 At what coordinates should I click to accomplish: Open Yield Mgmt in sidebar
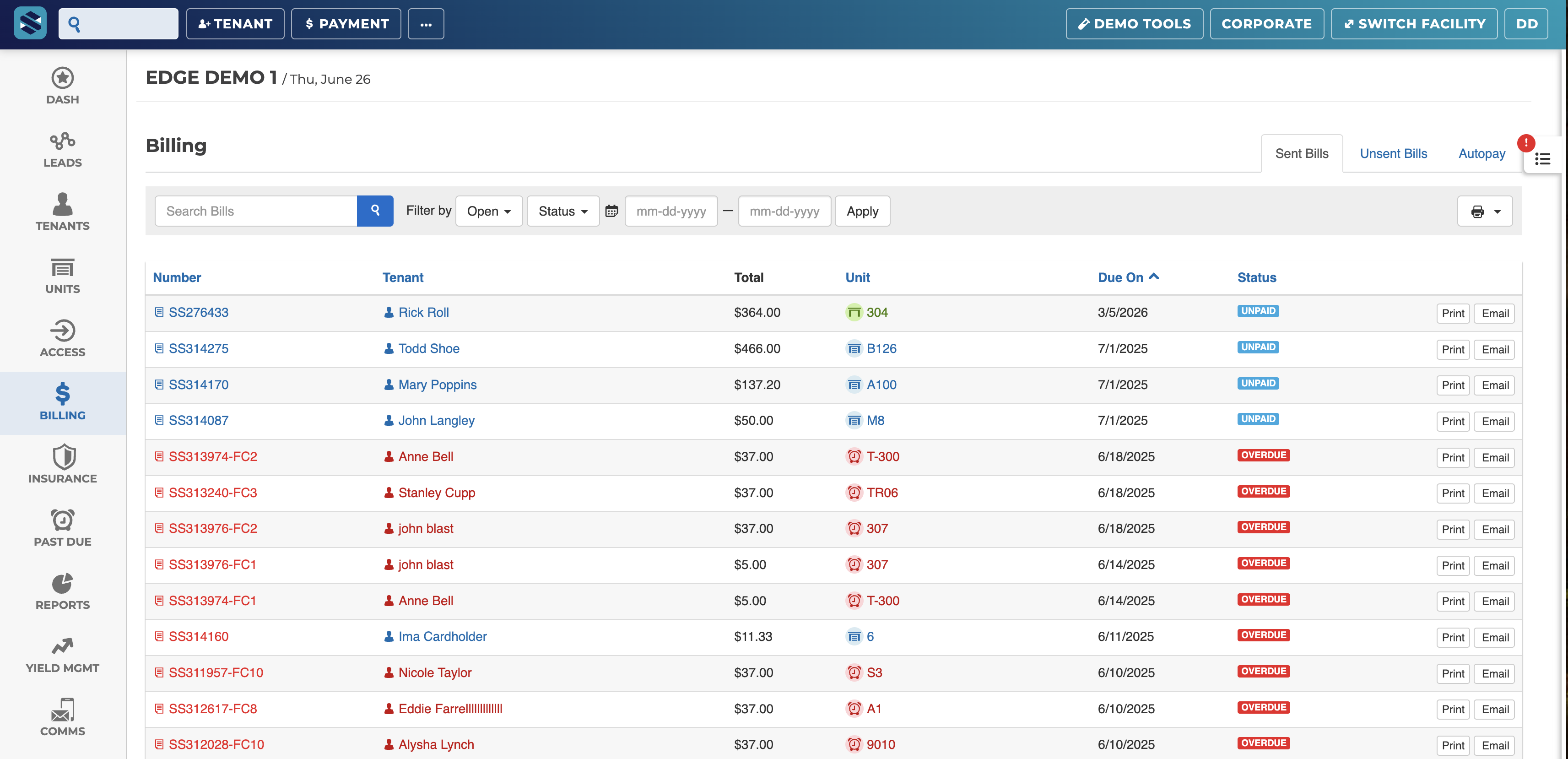tap(62, 655)
